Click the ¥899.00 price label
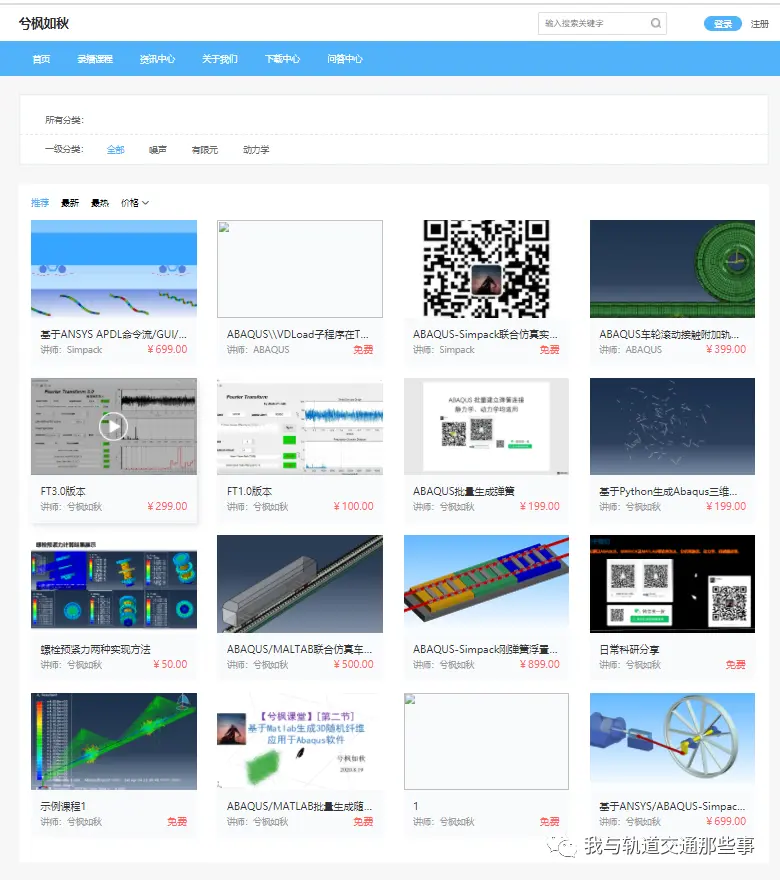The image size is (780, 880). 540,664
